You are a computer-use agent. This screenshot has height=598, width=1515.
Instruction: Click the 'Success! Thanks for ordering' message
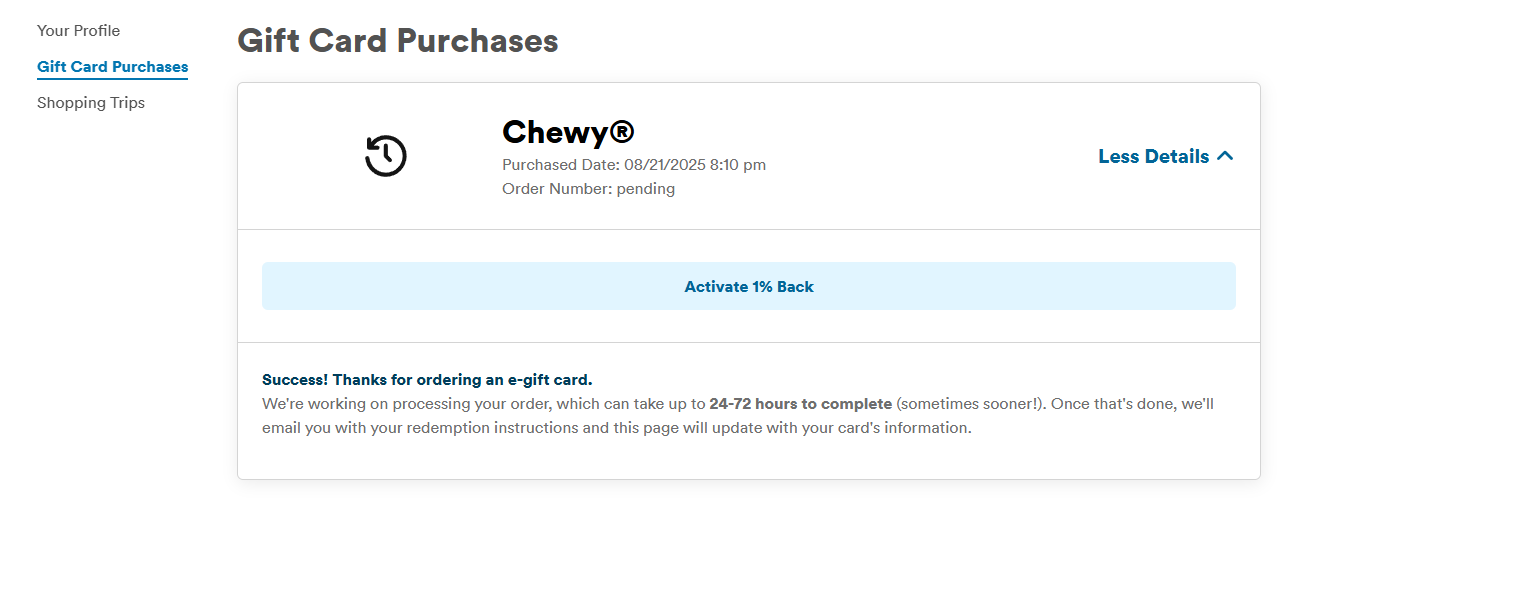click(x=427, y=380)
